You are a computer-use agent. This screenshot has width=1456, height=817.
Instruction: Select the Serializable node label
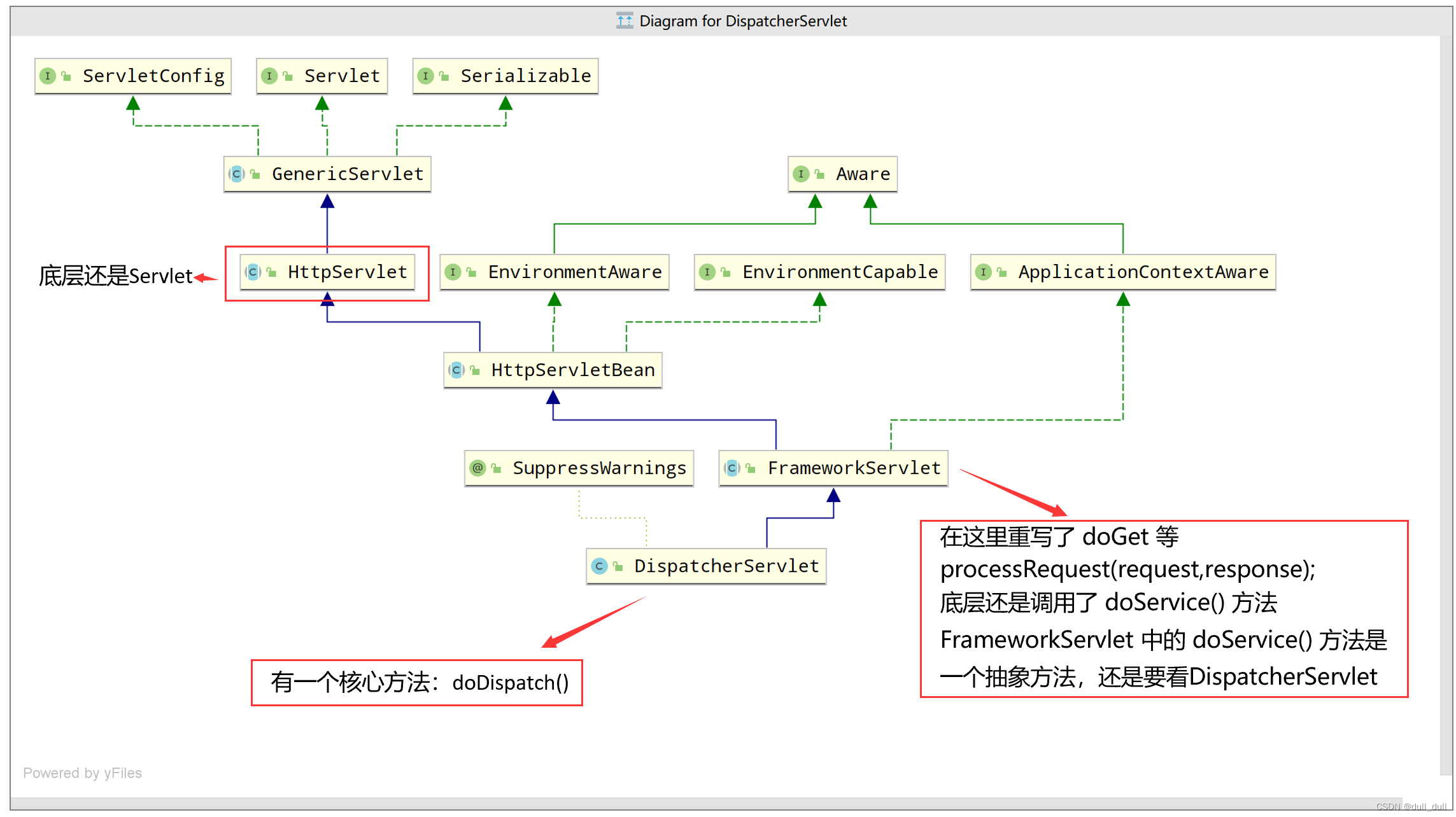[x=526, y=76]
